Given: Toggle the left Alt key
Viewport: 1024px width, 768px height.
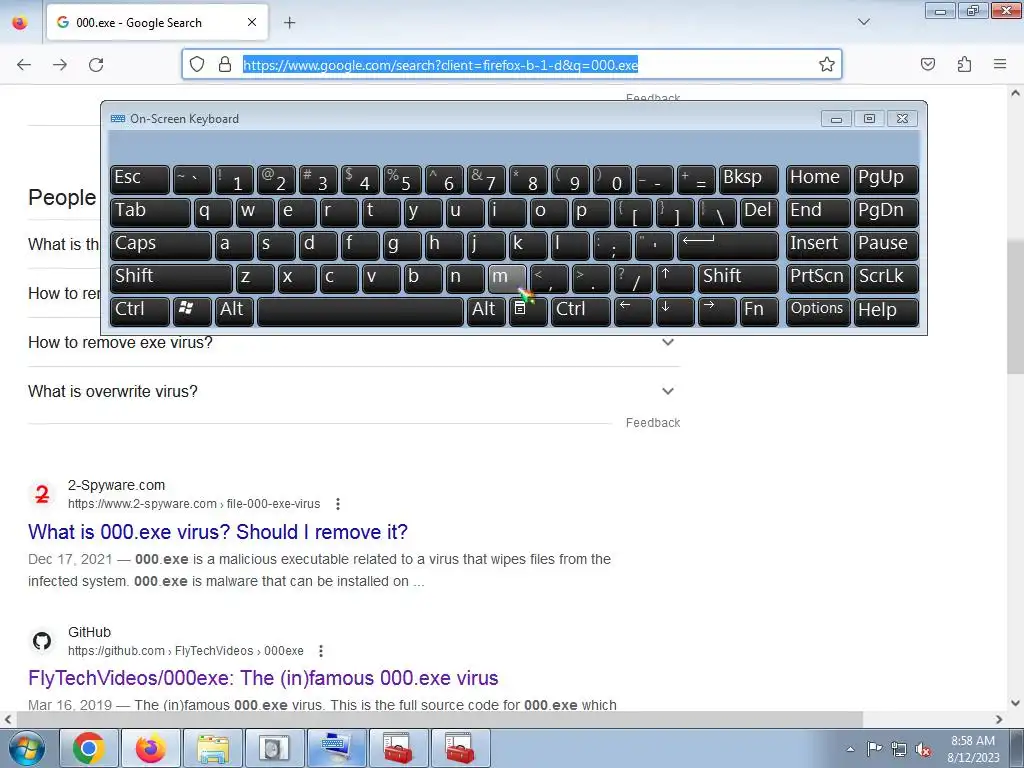Looking at the screenshot, I should (234, 310).
